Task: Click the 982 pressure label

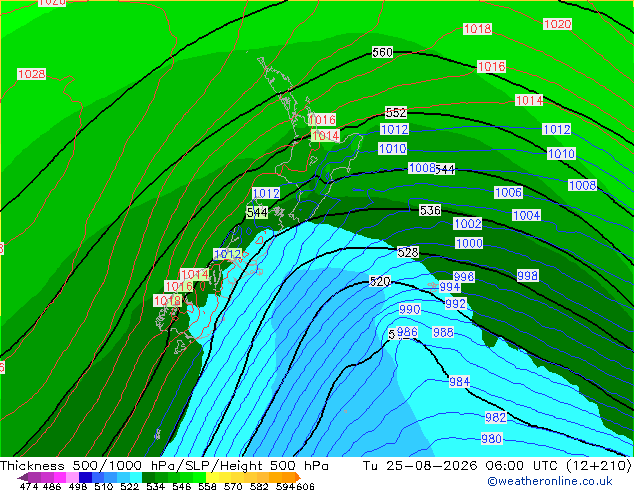Action: 495,417
